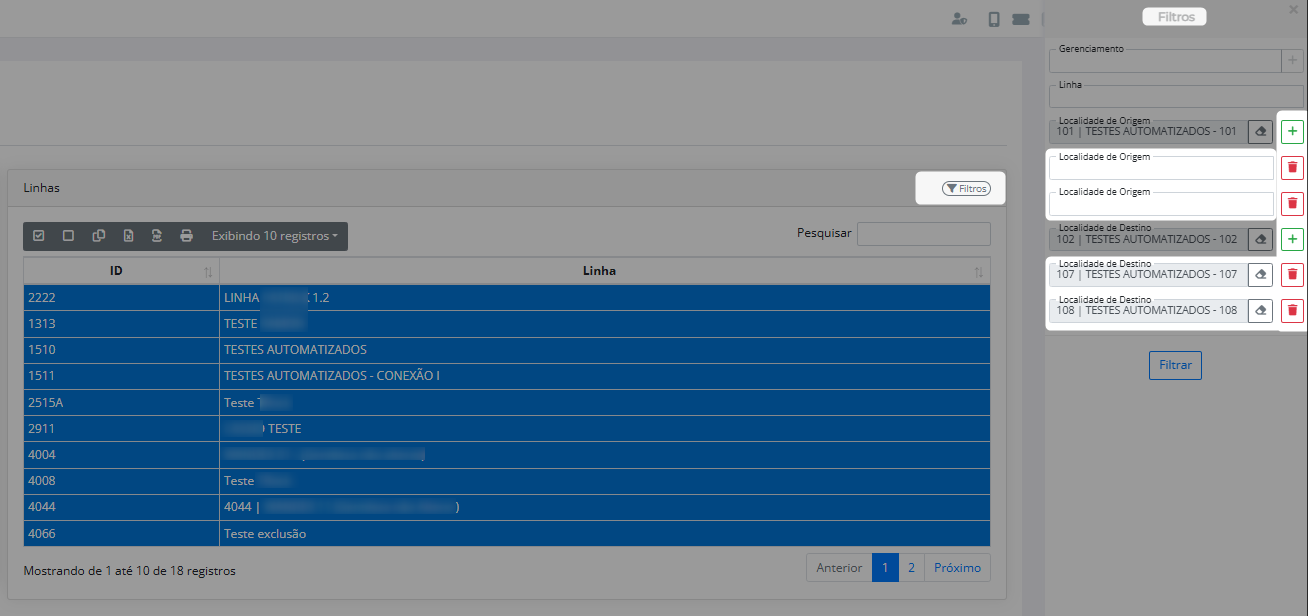Clear the destination 102 field with eraser
Screen dimensions: 1308x616
coord(1260,239)
